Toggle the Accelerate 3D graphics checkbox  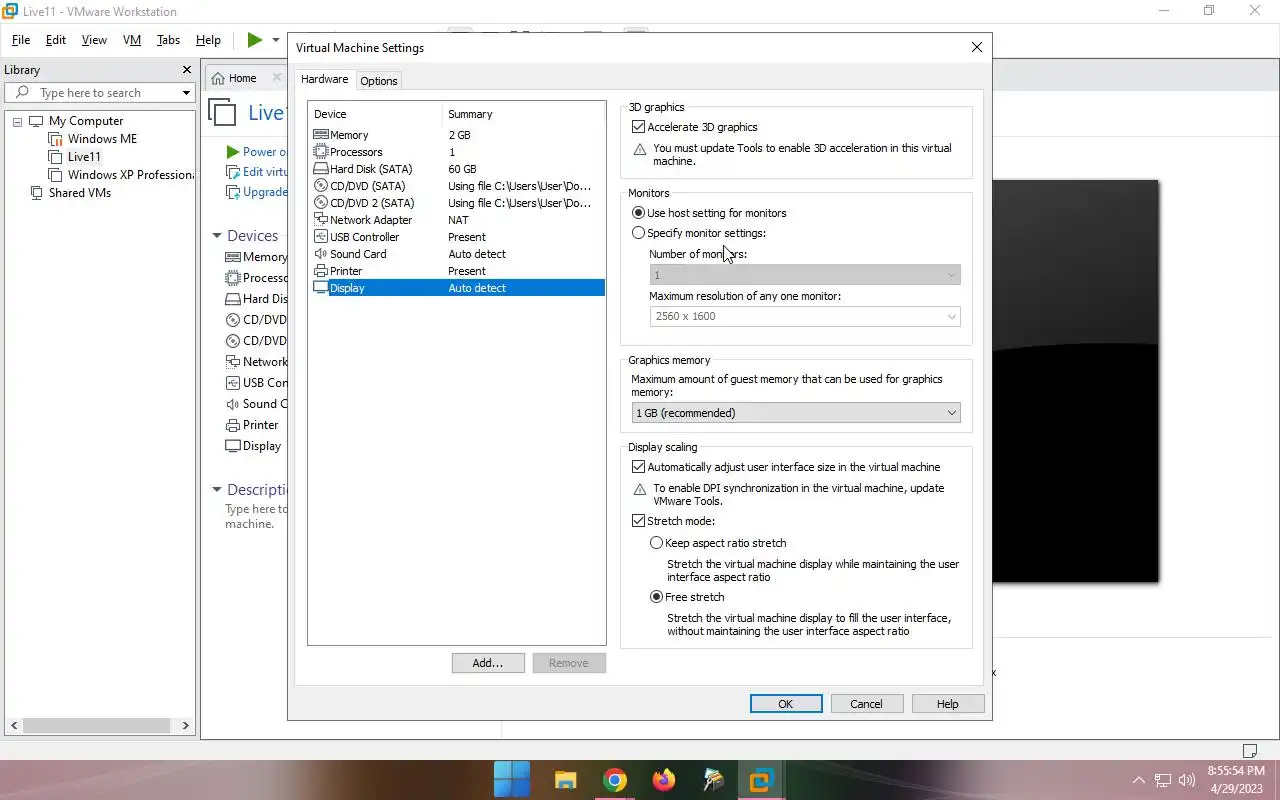(x=638, y=127)
